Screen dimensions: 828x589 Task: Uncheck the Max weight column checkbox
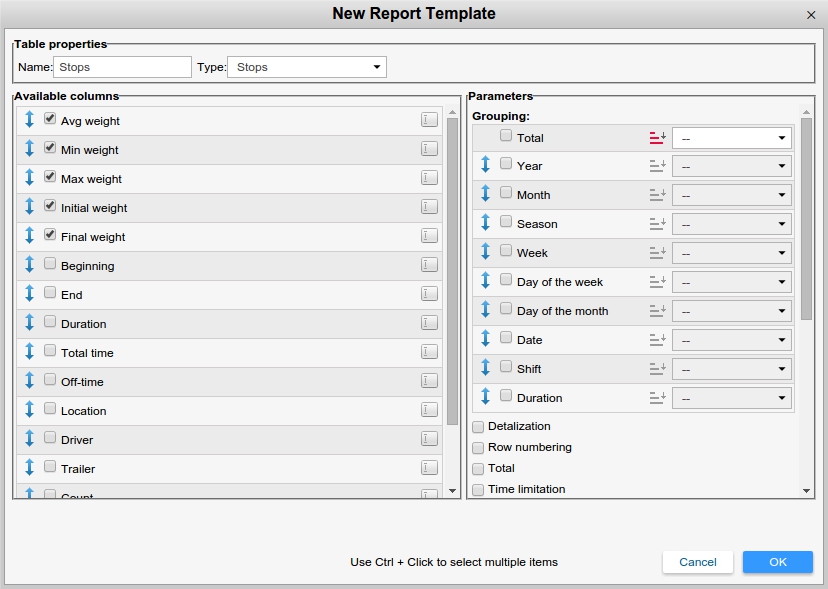pyautogui.click(x=50, y=177)
